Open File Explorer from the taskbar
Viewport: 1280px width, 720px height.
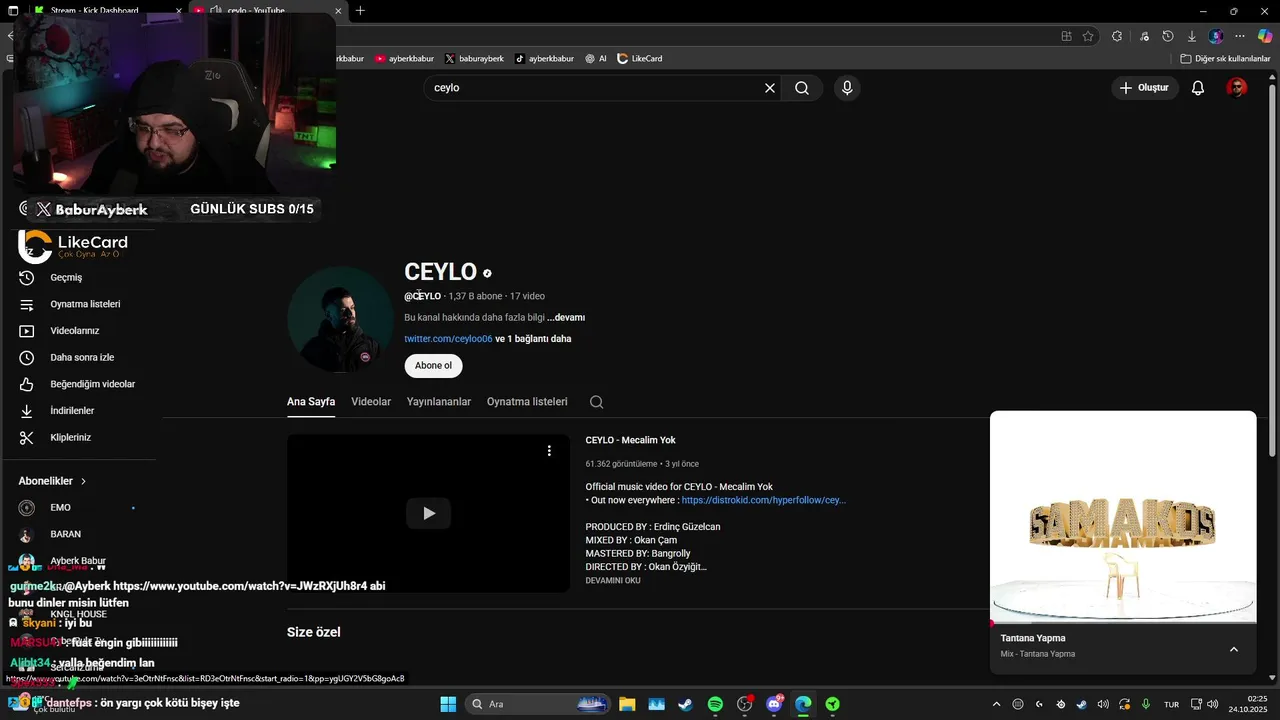point(627,704)
